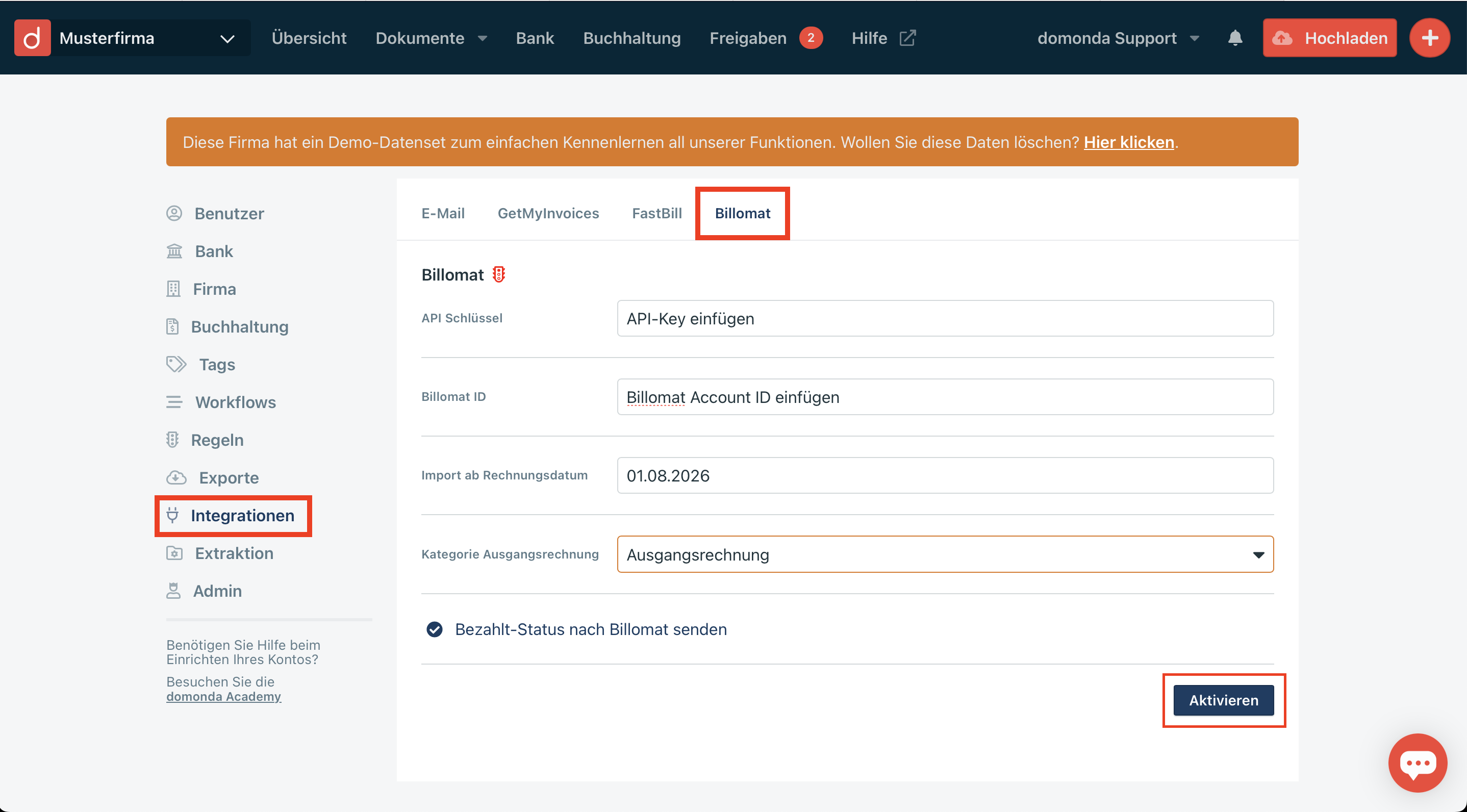This screenshot has height=812, width=1467.
Task: Click the red traffic light icon beside Billomat heading
Action: pos(499,274)
